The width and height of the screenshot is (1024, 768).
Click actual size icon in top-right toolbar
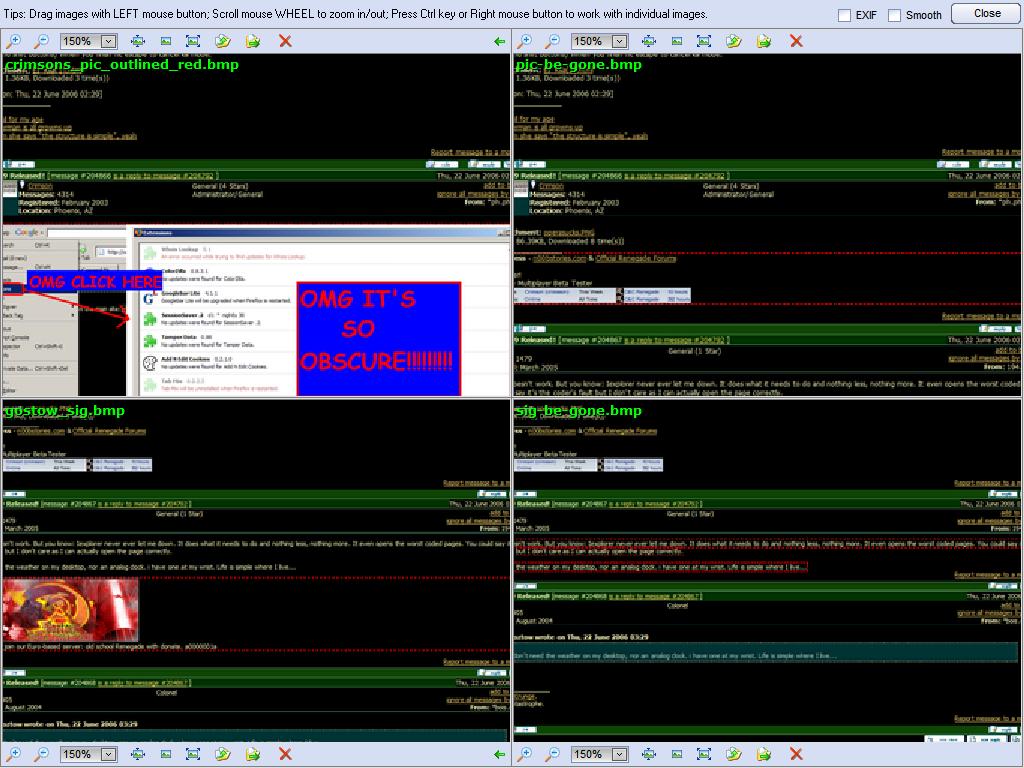pos(677,41)
